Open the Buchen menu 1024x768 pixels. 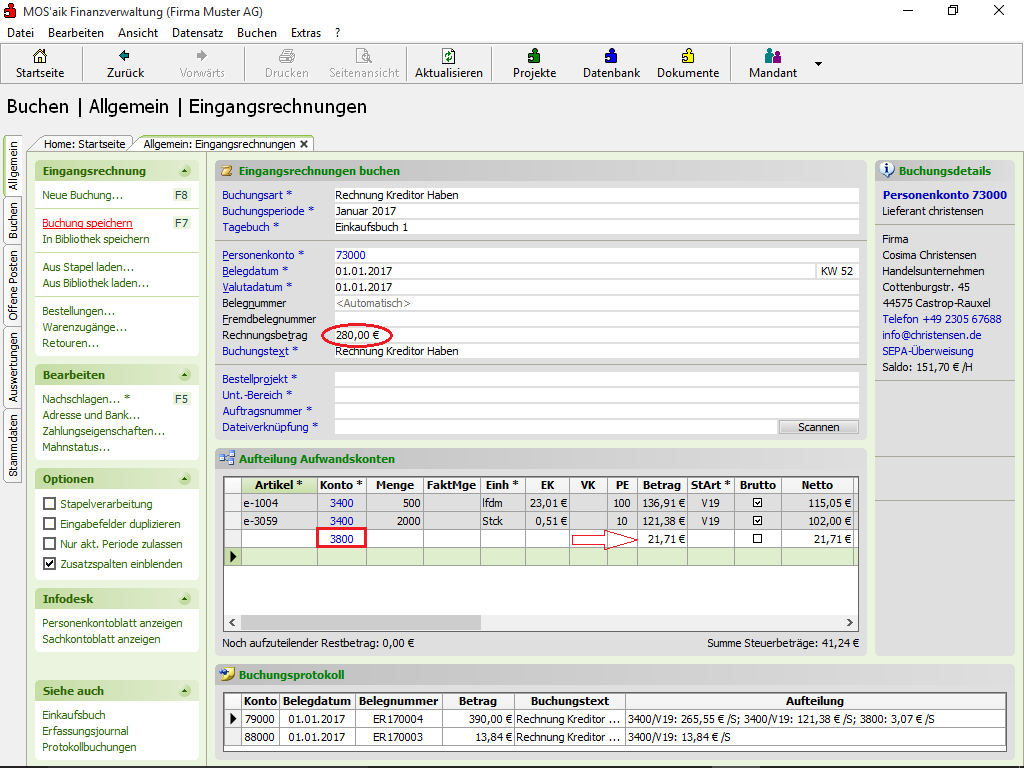click(x=257, y=33)
